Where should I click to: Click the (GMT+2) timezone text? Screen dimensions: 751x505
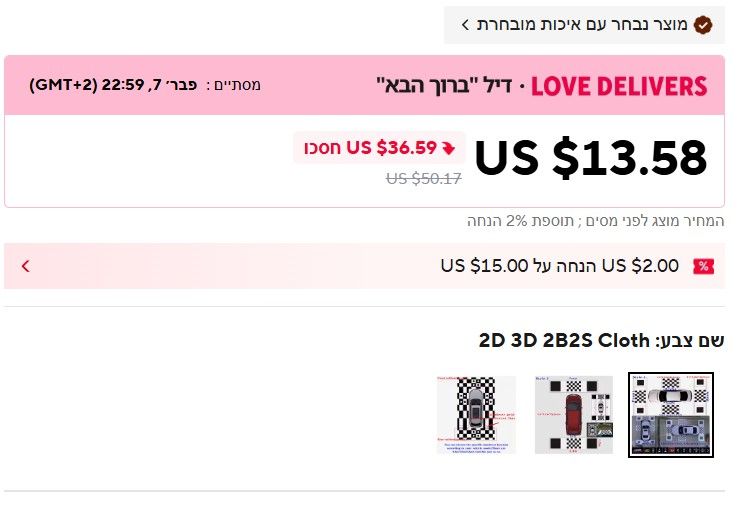tap(59, 85)
